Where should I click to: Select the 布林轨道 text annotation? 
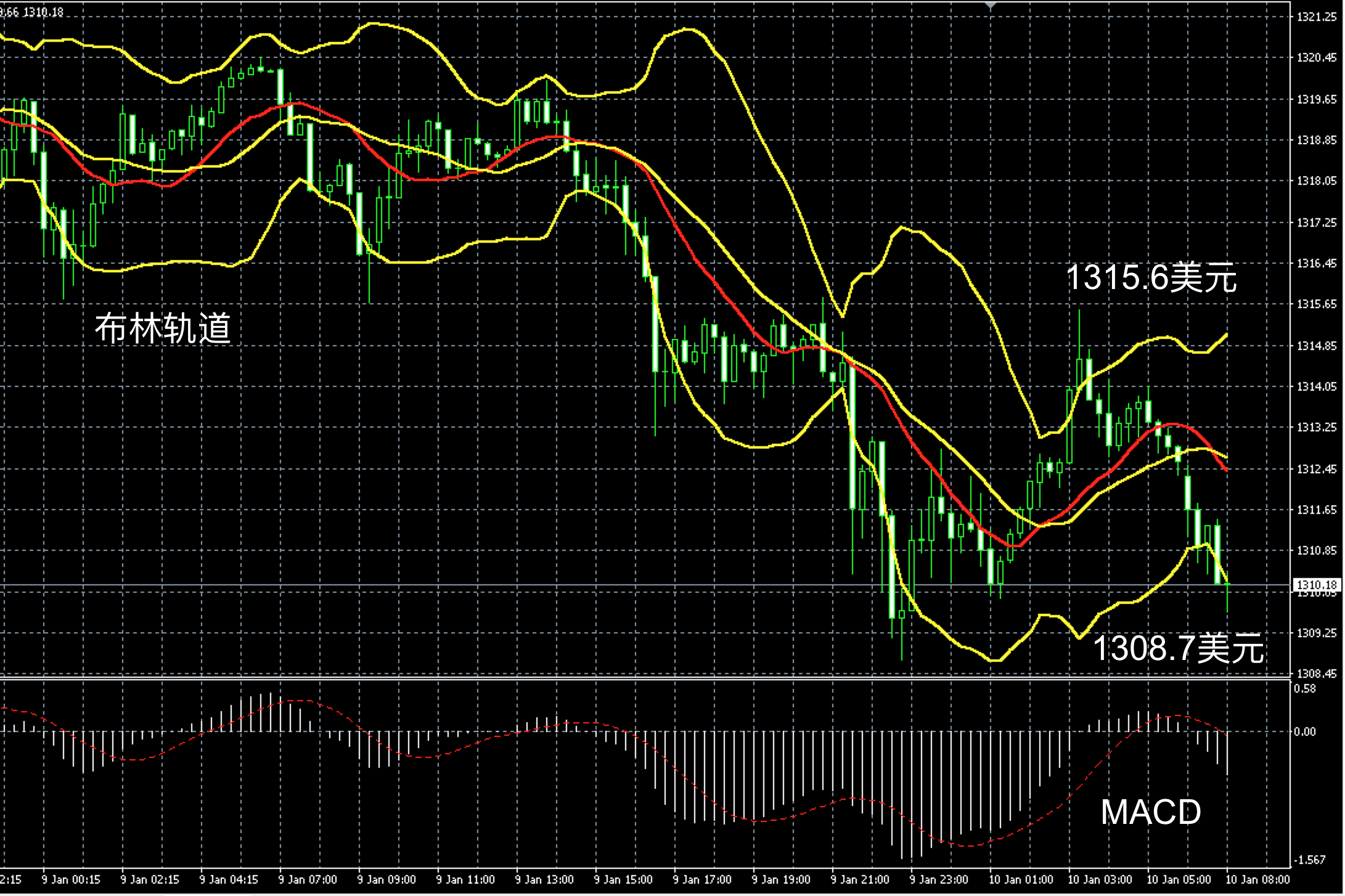(x=163, y=328)
